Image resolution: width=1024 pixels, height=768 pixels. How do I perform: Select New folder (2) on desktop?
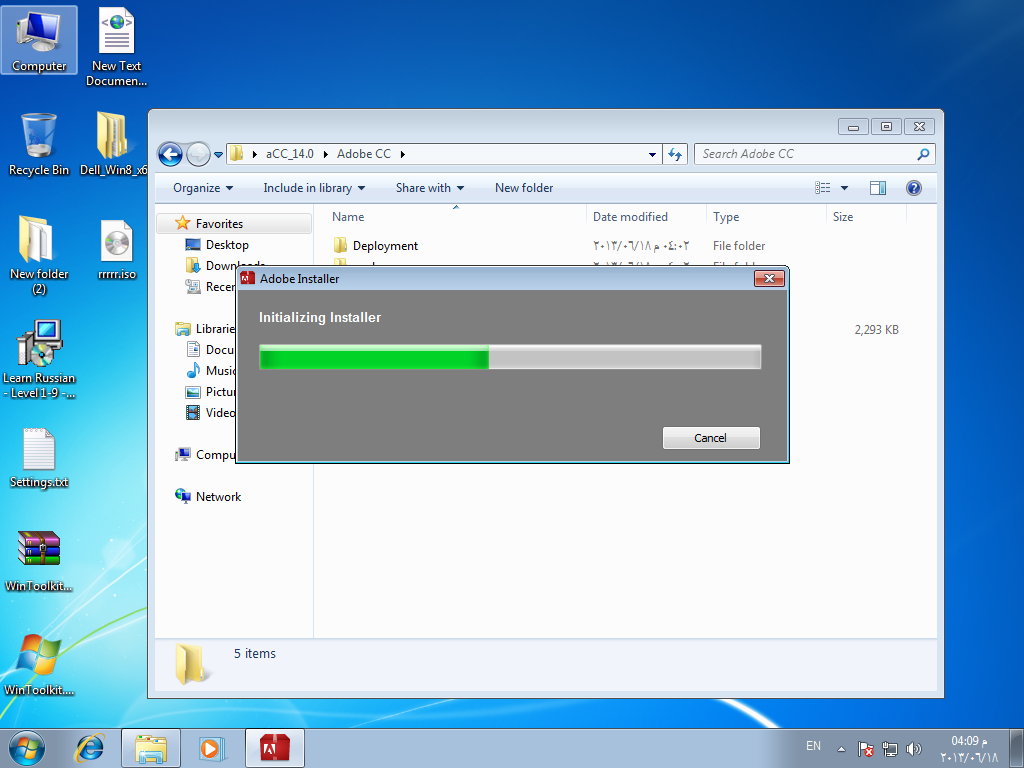(x=39, y=255)
